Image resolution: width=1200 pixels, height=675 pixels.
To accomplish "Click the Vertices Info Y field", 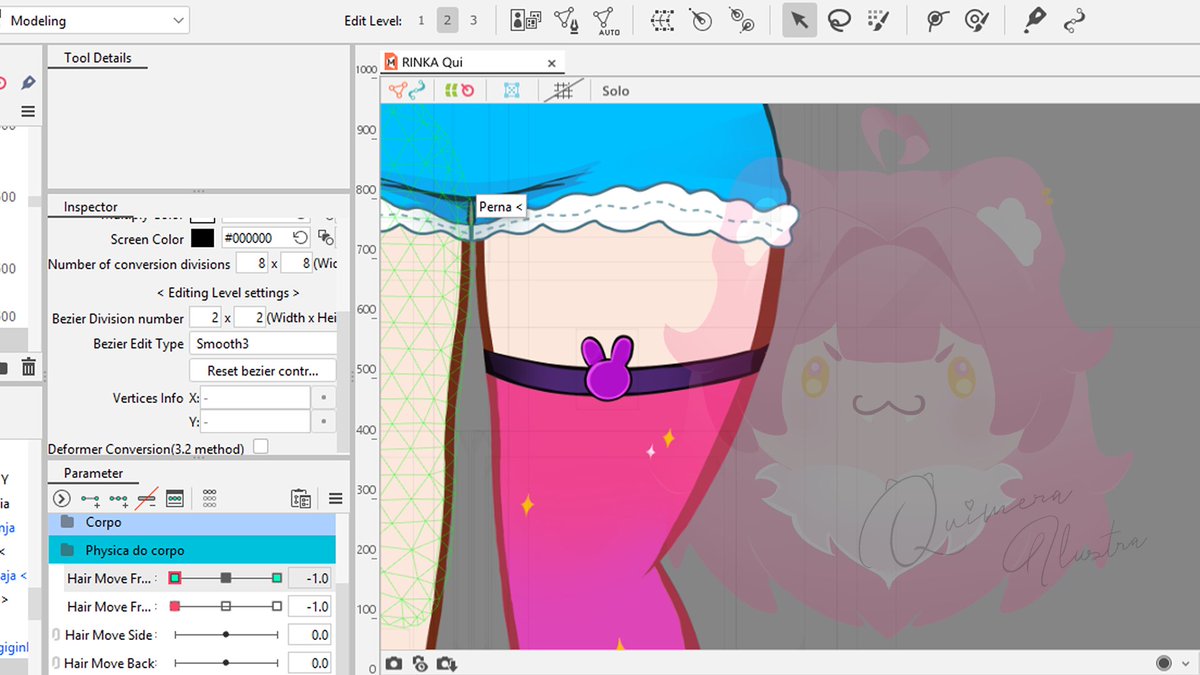I will (x=255, y=422).
